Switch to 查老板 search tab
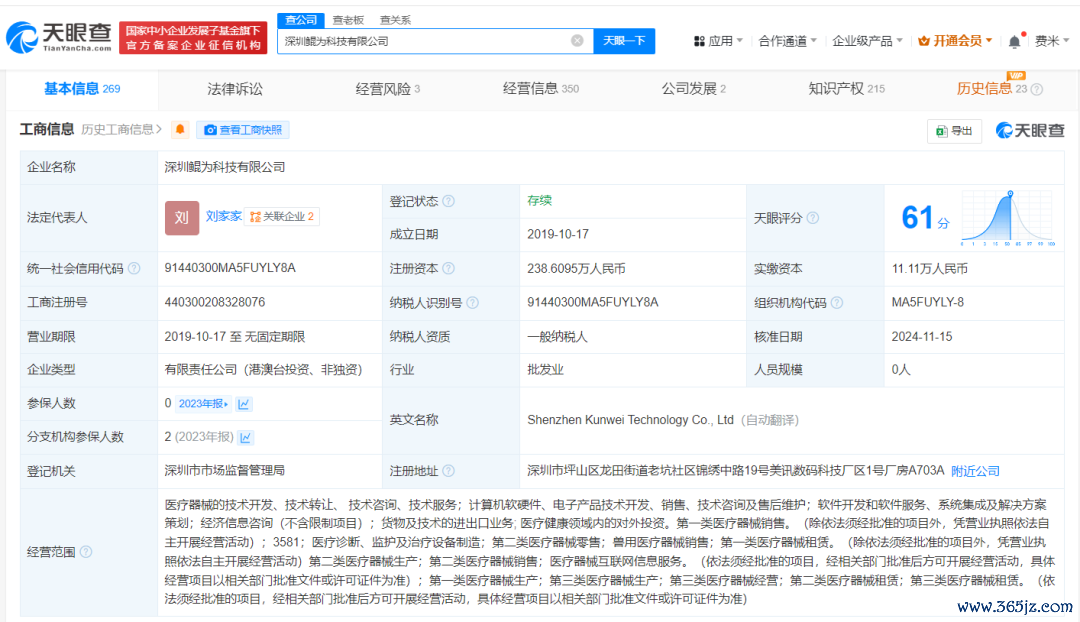 coord(348,20)
